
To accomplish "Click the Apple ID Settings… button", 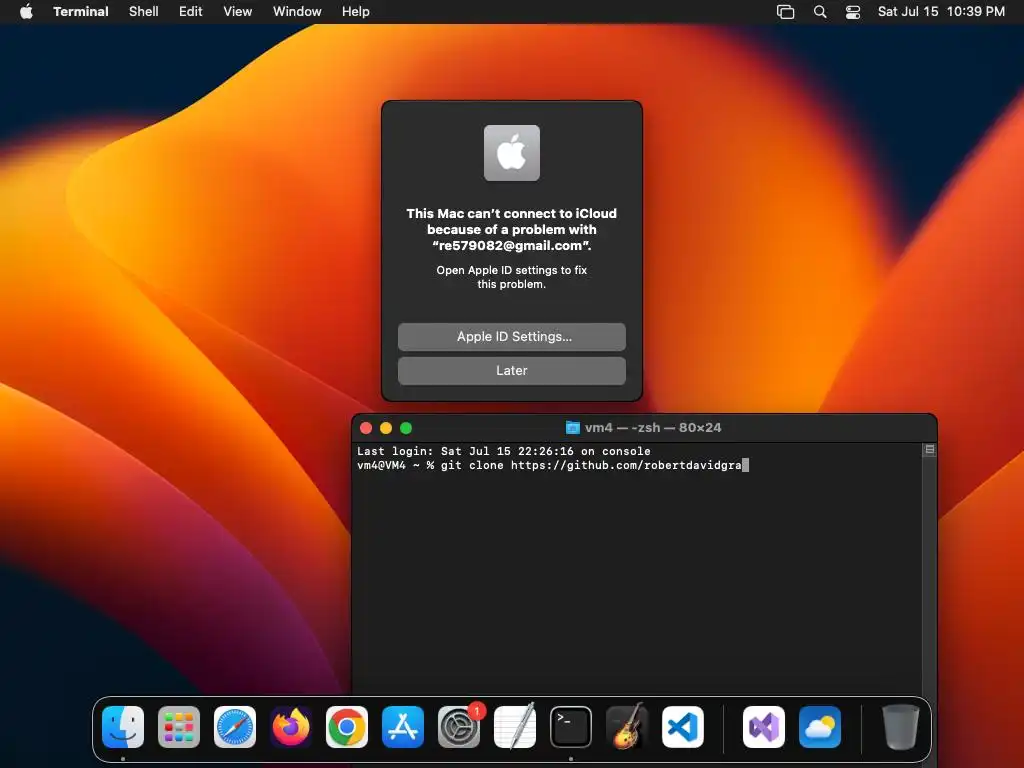I will 512,337.
